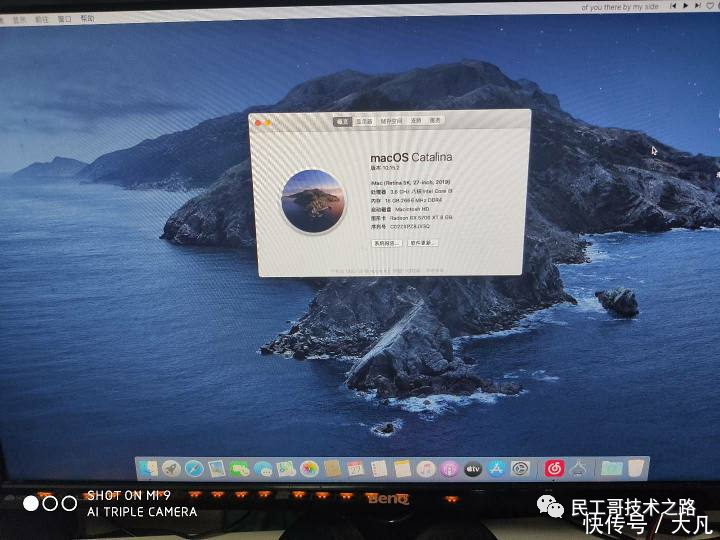Viewport: 720px width, 540px height.
Task: Click processor line Intel Core i9
Action: pos(412,191)
